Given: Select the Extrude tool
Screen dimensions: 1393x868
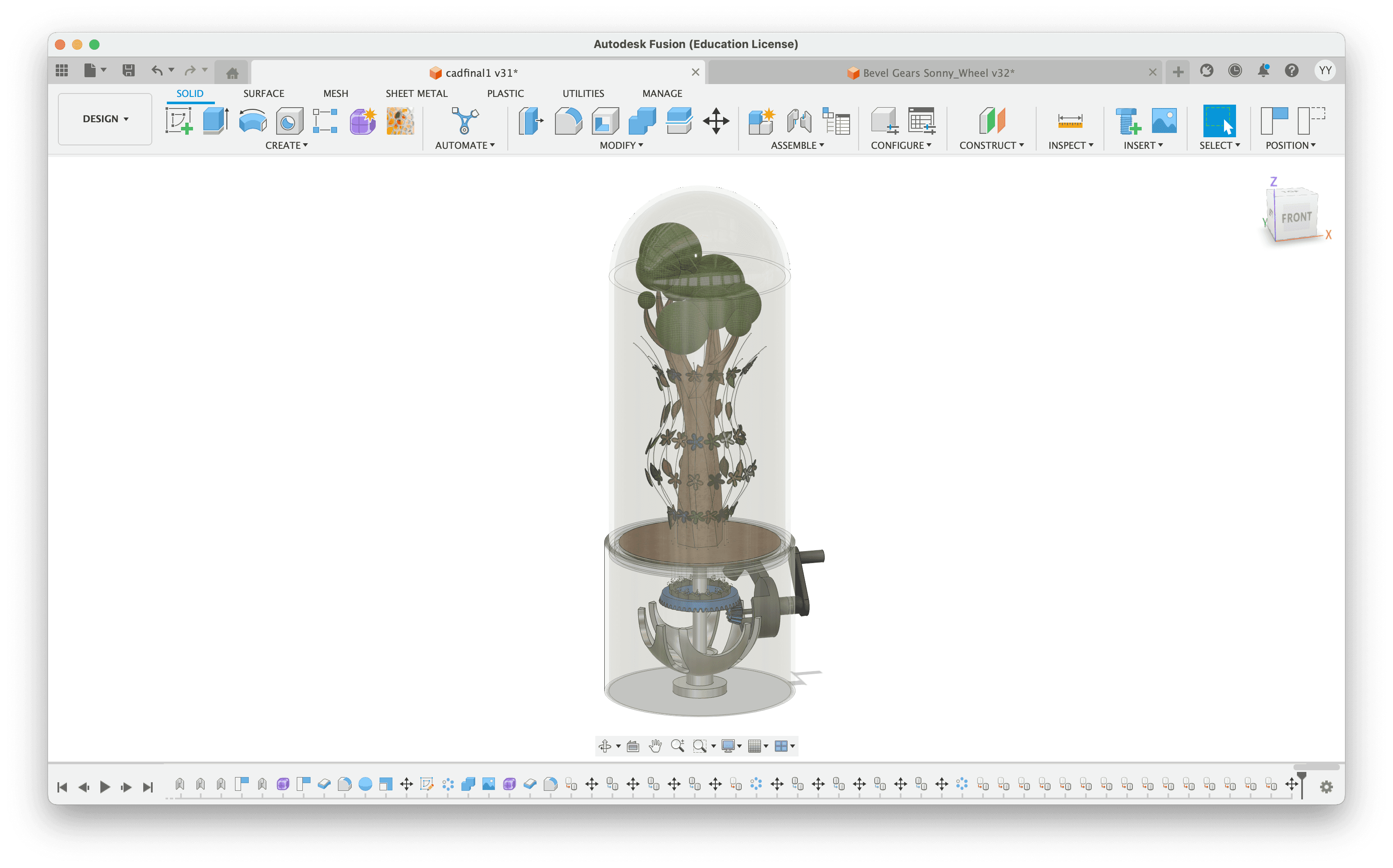Looking at the screenshot, I should [216, 121].
